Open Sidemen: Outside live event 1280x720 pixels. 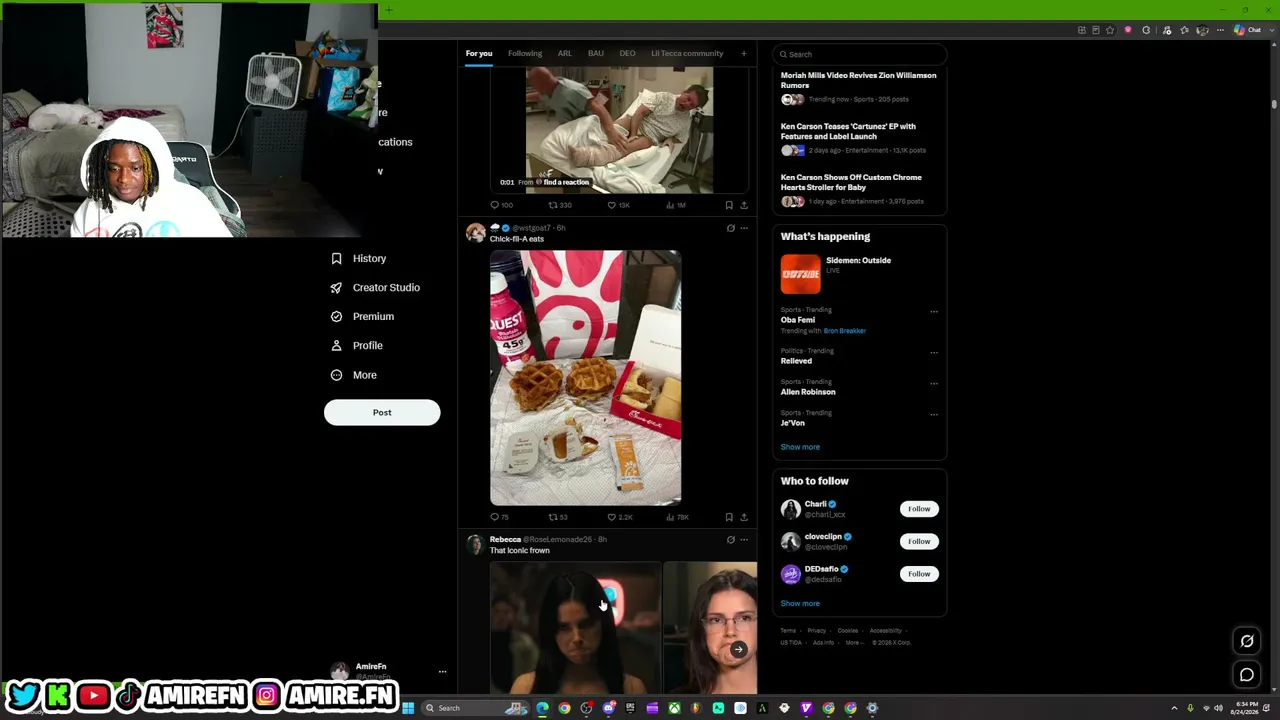[859, 274]
